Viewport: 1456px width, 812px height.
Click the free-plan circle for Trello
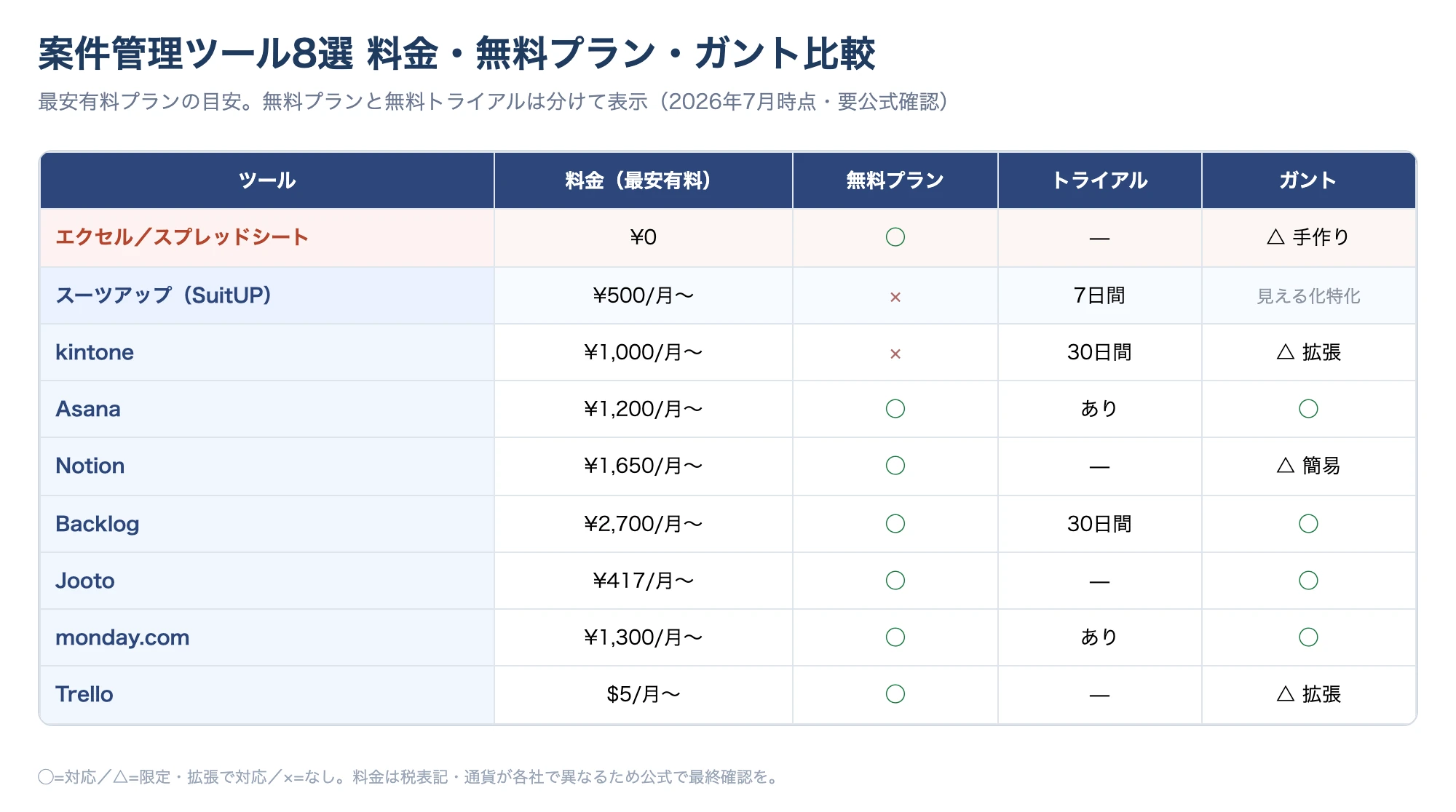click(895, 694)
